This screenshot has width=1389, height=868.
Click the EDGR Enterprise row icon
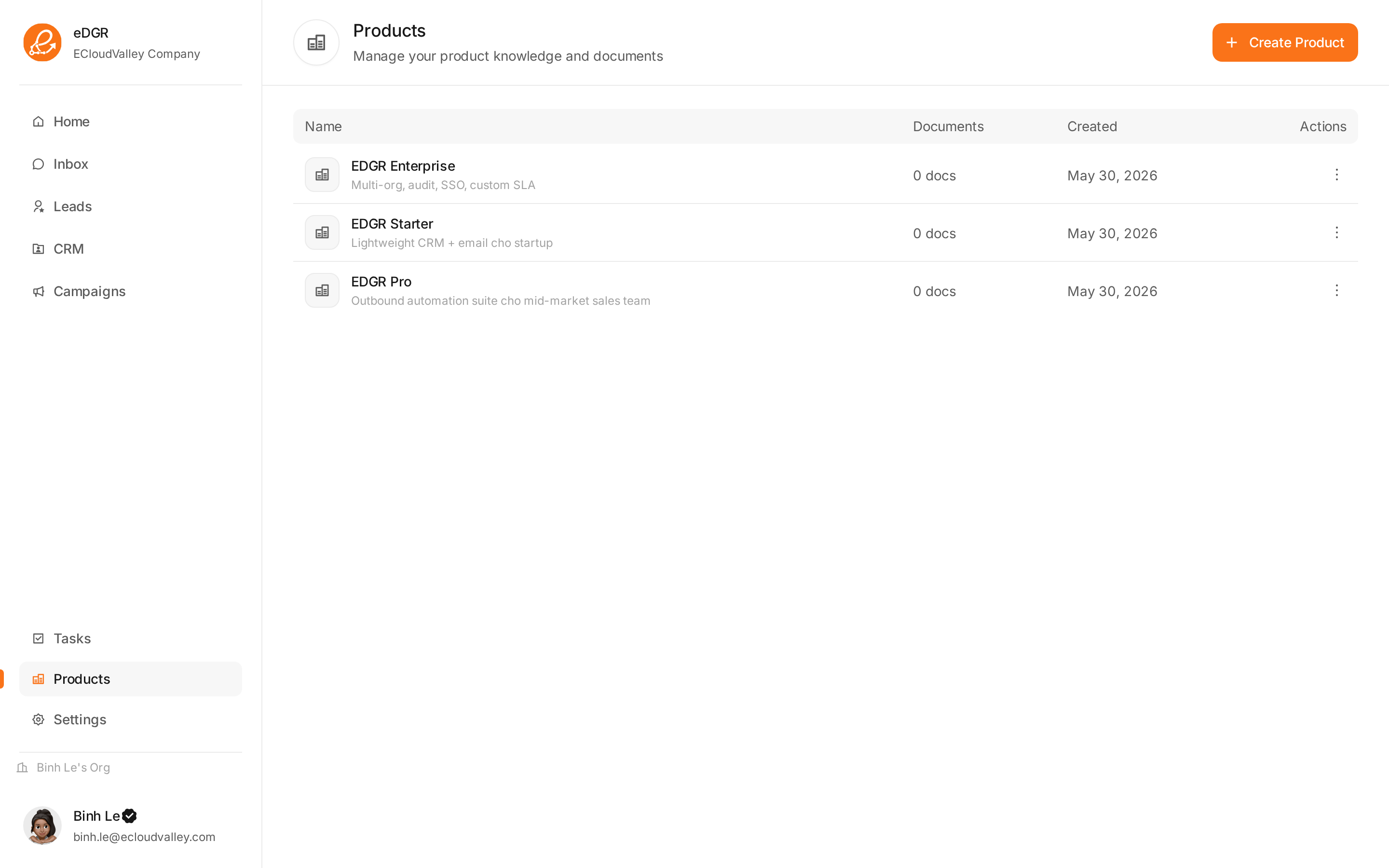point(322,175)
